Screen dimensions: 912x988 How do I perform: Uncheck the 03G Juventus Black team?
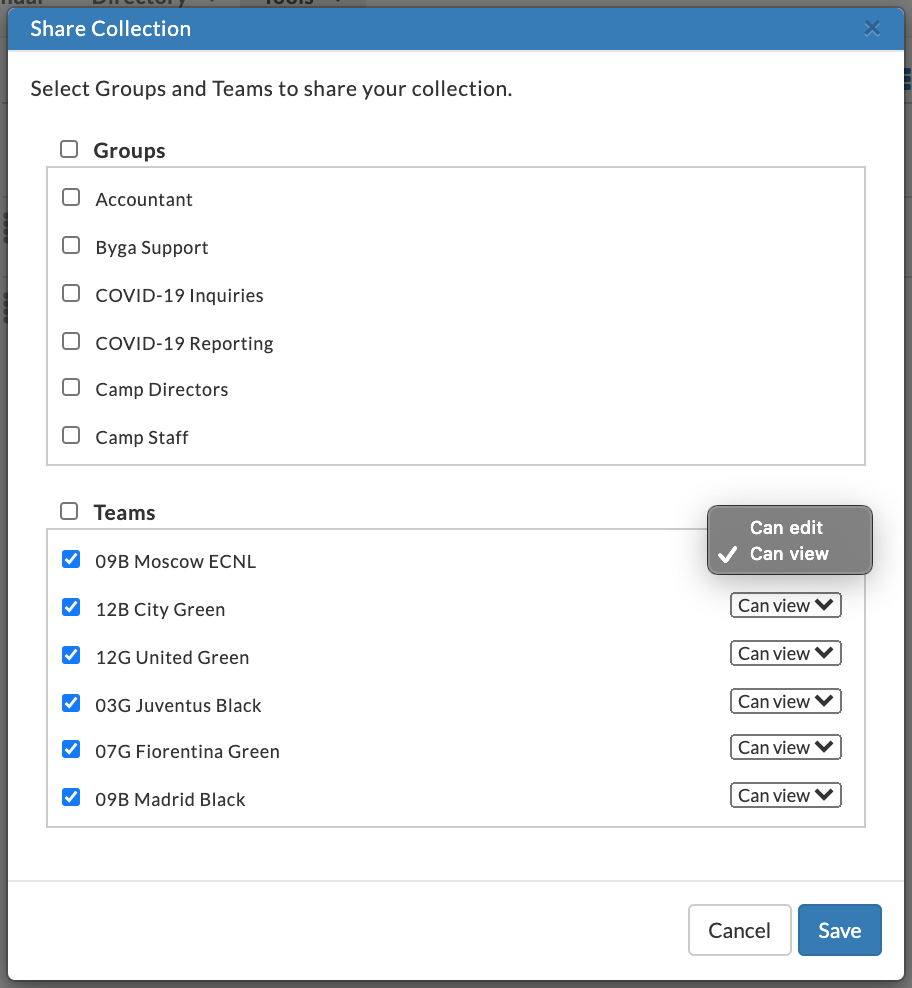(71, 703)
